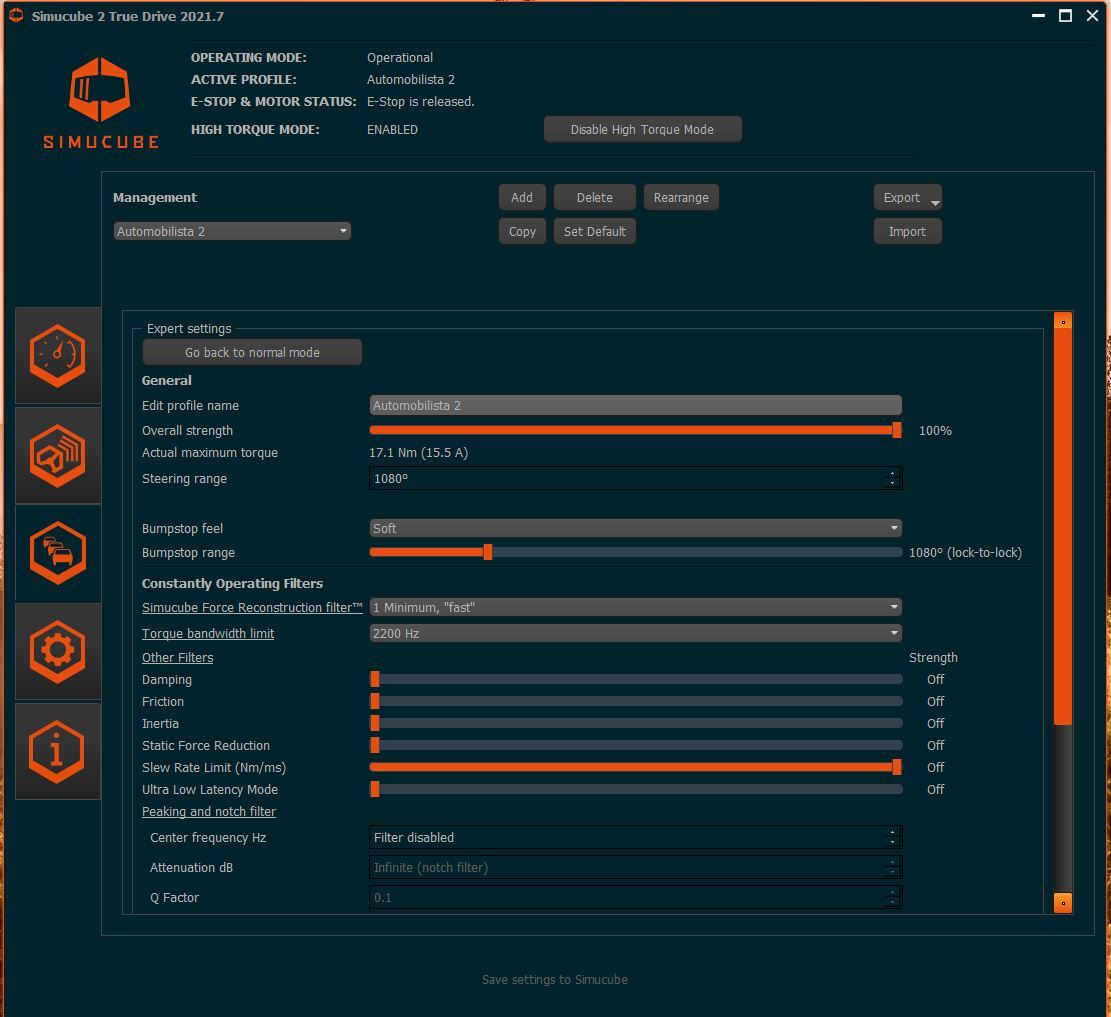Import a profile
The height and width of the screenshot is (1017, 1111).
click(907, 232)
